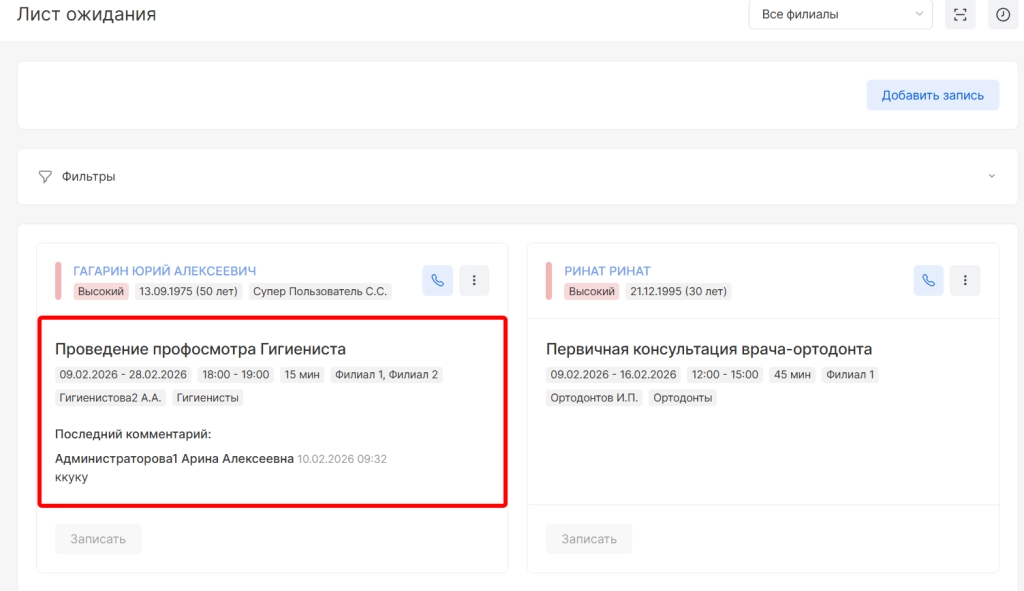
Task: Select Первичная консультация врача-ортодонта title
Action: [709, 349]
